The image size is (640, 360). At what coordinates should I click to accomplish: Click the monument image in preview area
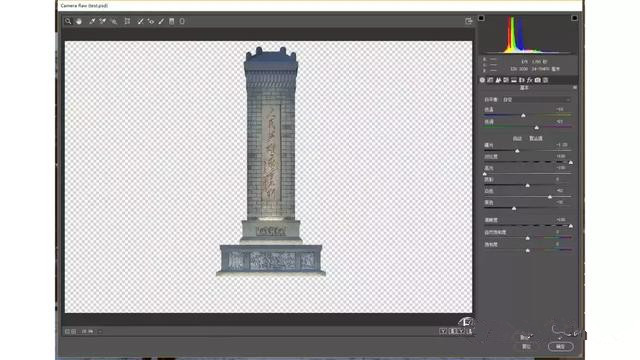point(271,162)
